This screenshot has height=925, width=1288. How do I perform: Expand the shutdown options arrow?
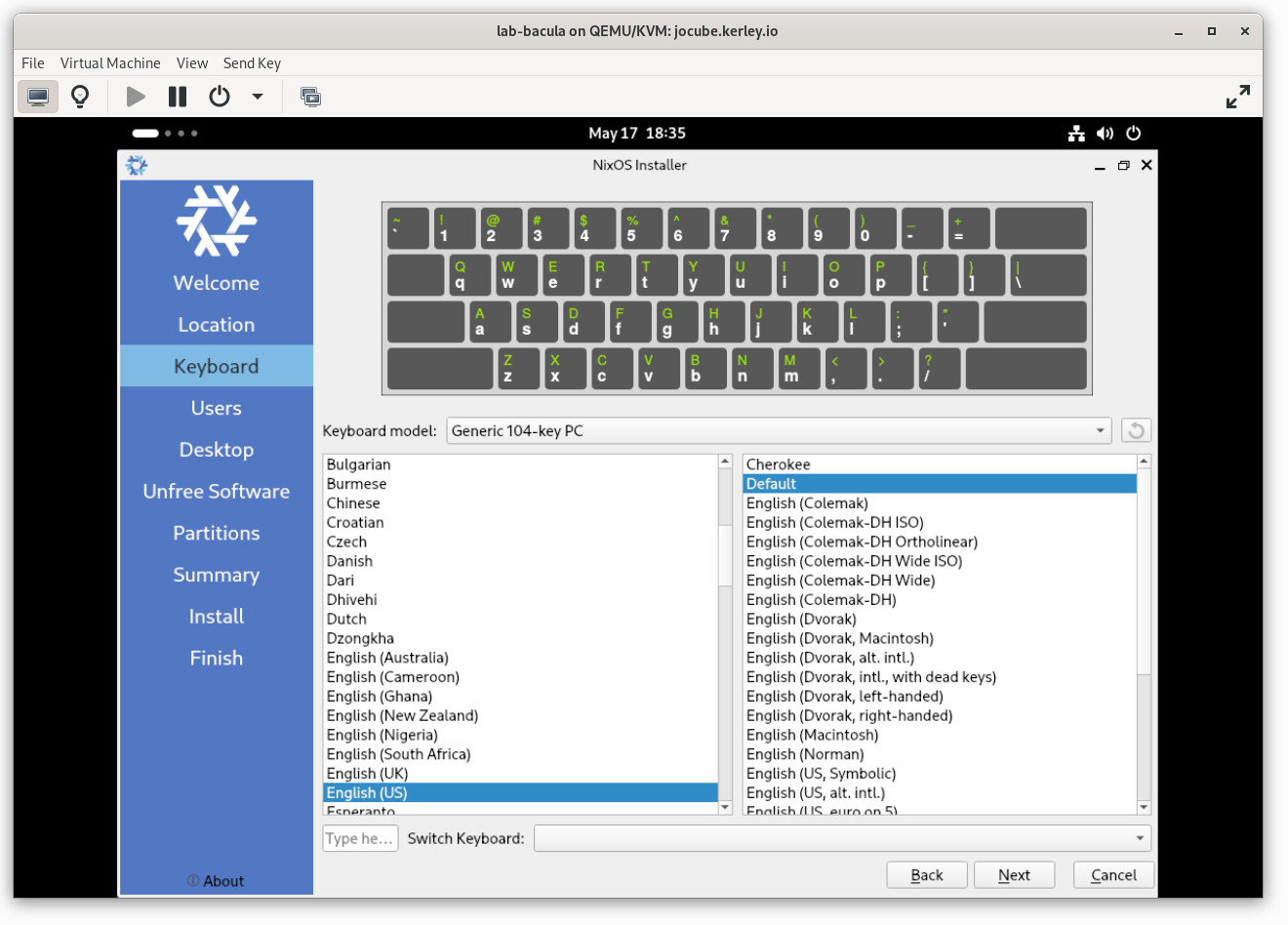(258, 97)
